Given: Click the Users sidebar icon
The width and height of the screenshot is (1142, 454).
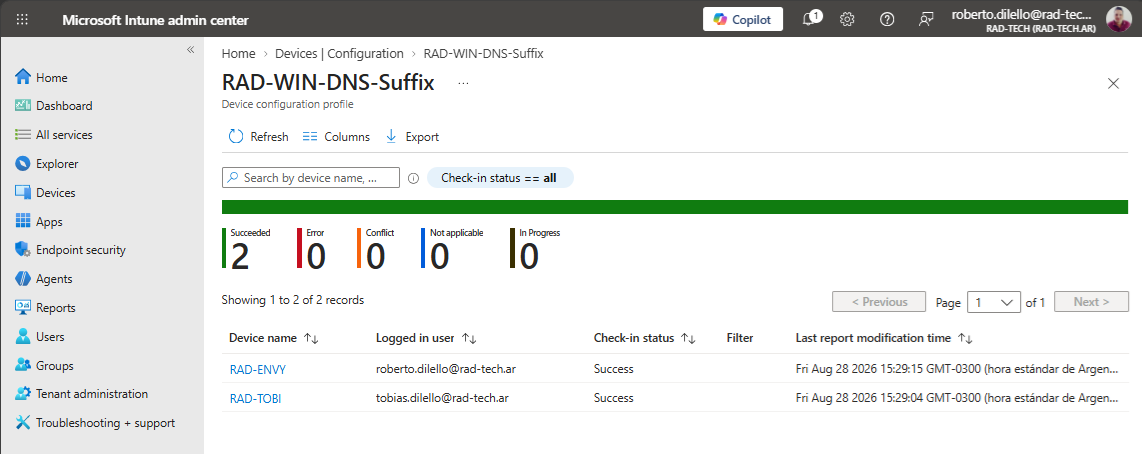Looking at the screenshot, I should (x=23, y=337).
